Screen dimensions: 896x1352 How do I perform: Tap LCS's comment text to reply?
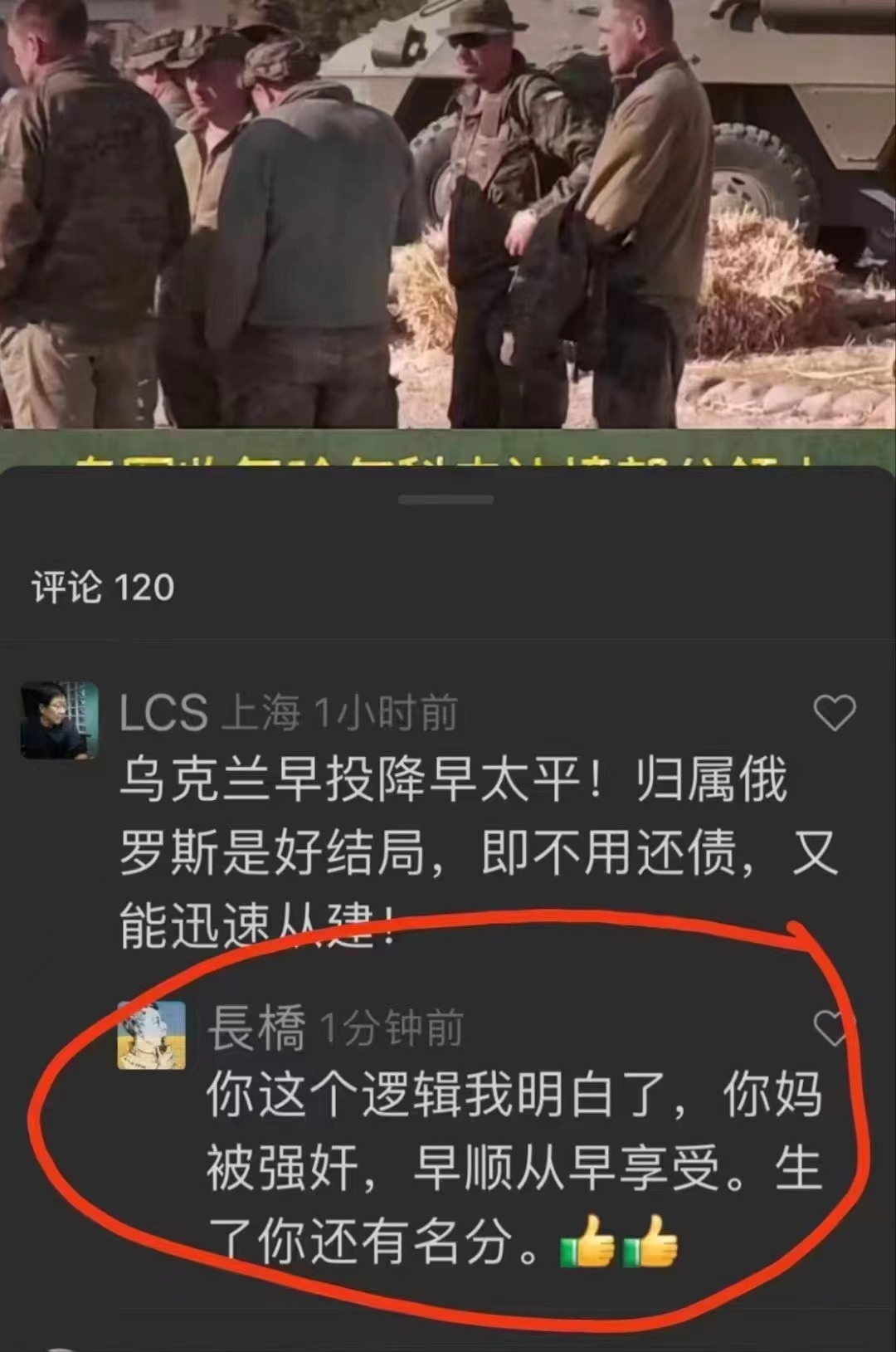(479, 853)
